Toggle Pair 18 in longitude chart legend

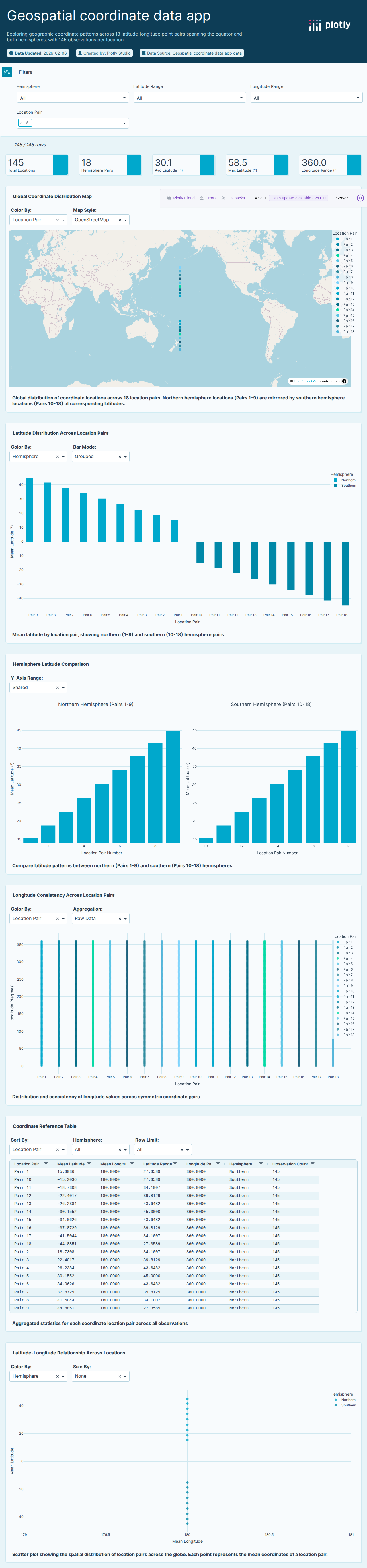click(348, 1035)
